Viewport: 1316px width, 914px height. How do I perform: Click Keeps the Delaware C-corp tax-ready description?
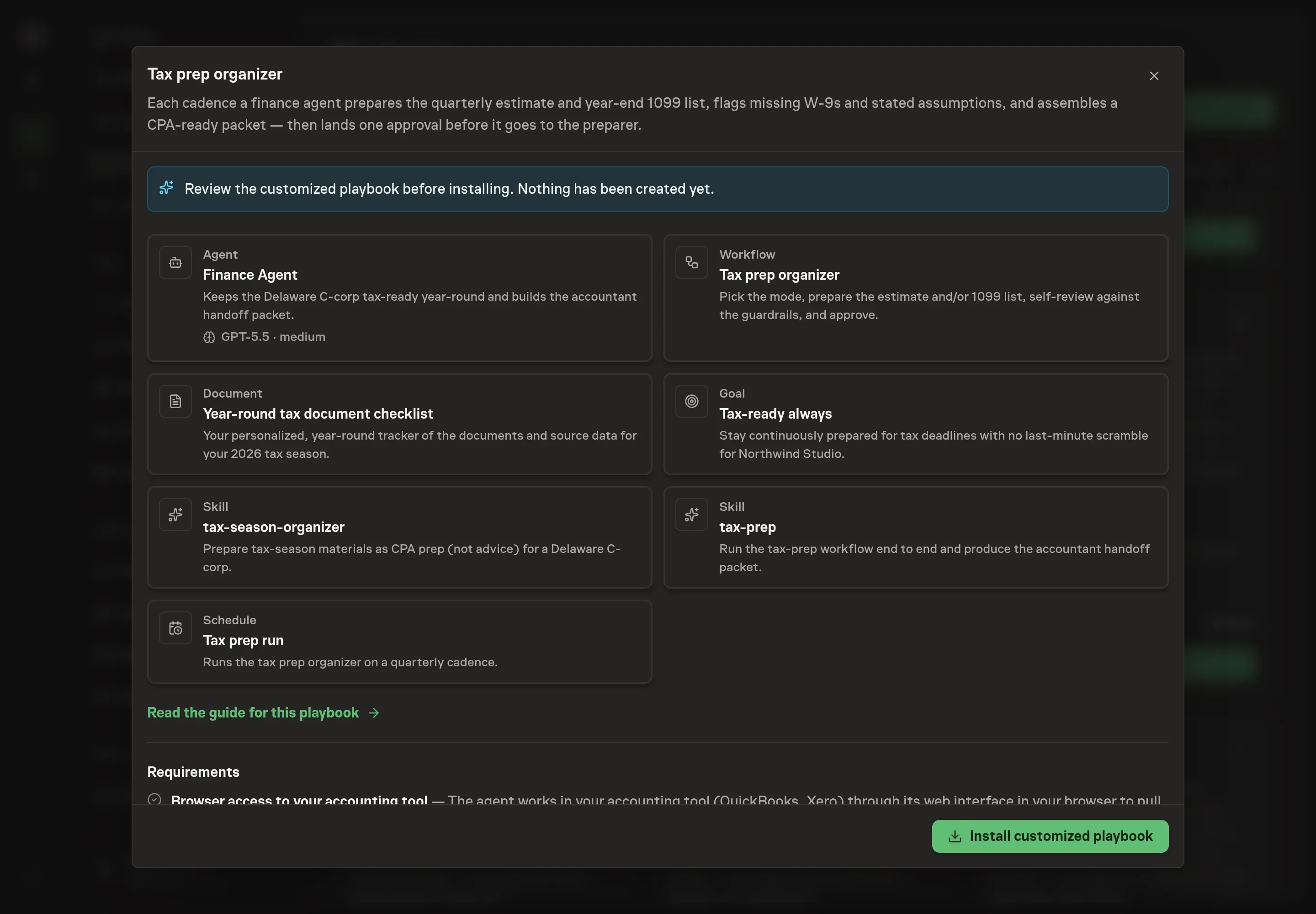420,306
